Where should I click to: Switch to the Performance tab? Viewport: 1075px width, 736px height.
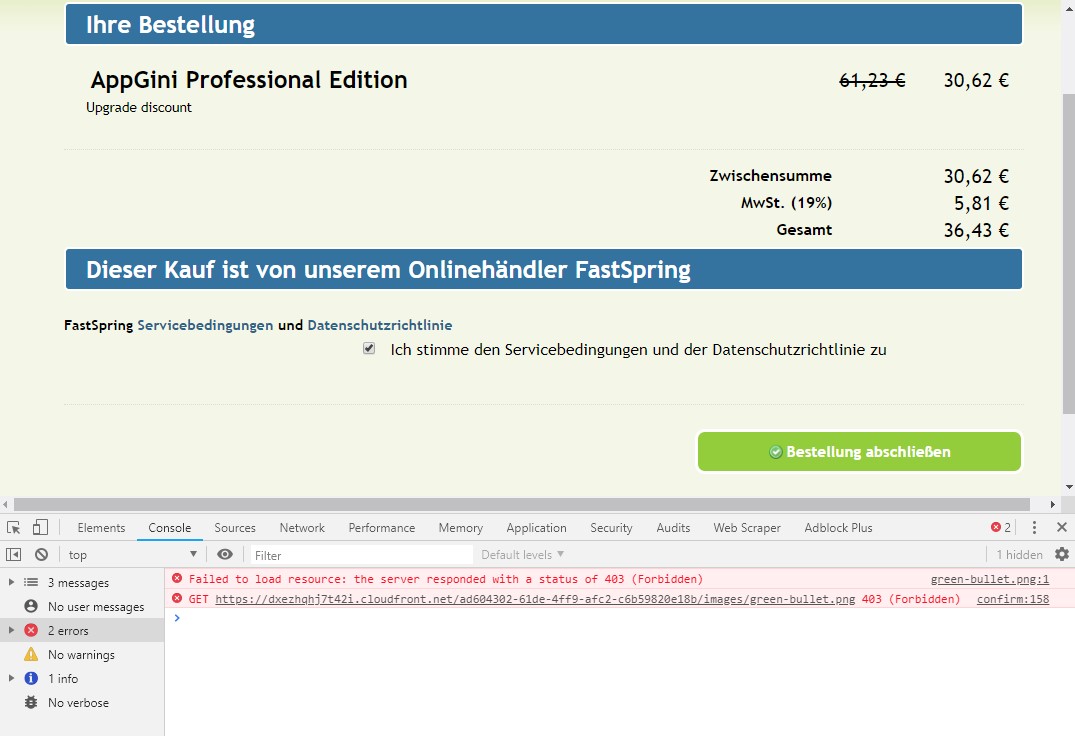click(x=381, y=528)
